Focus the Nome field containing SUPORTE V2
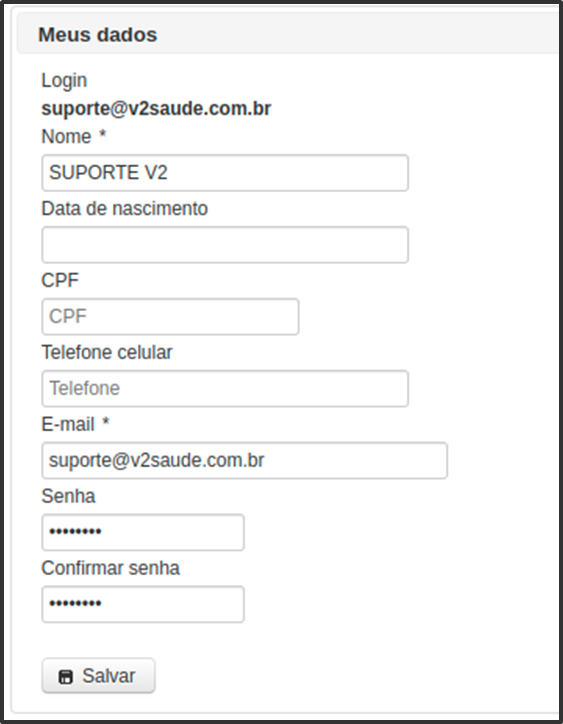The height and width of the screenshot is (724, 563). point(225,173)
